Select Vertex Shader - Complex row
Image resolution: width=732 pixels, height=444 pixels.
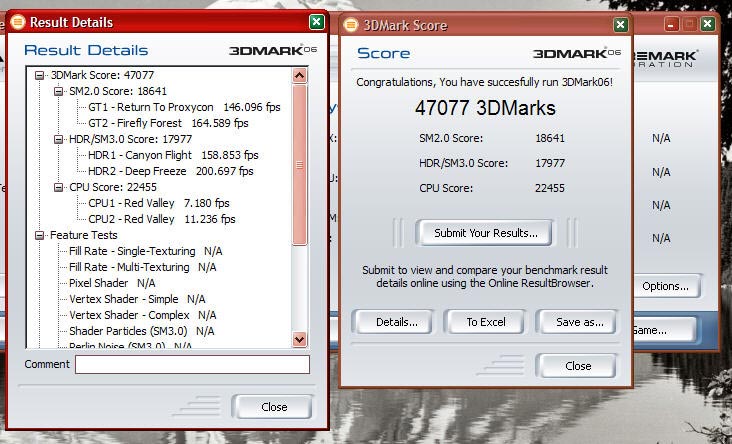click(142, 315)
